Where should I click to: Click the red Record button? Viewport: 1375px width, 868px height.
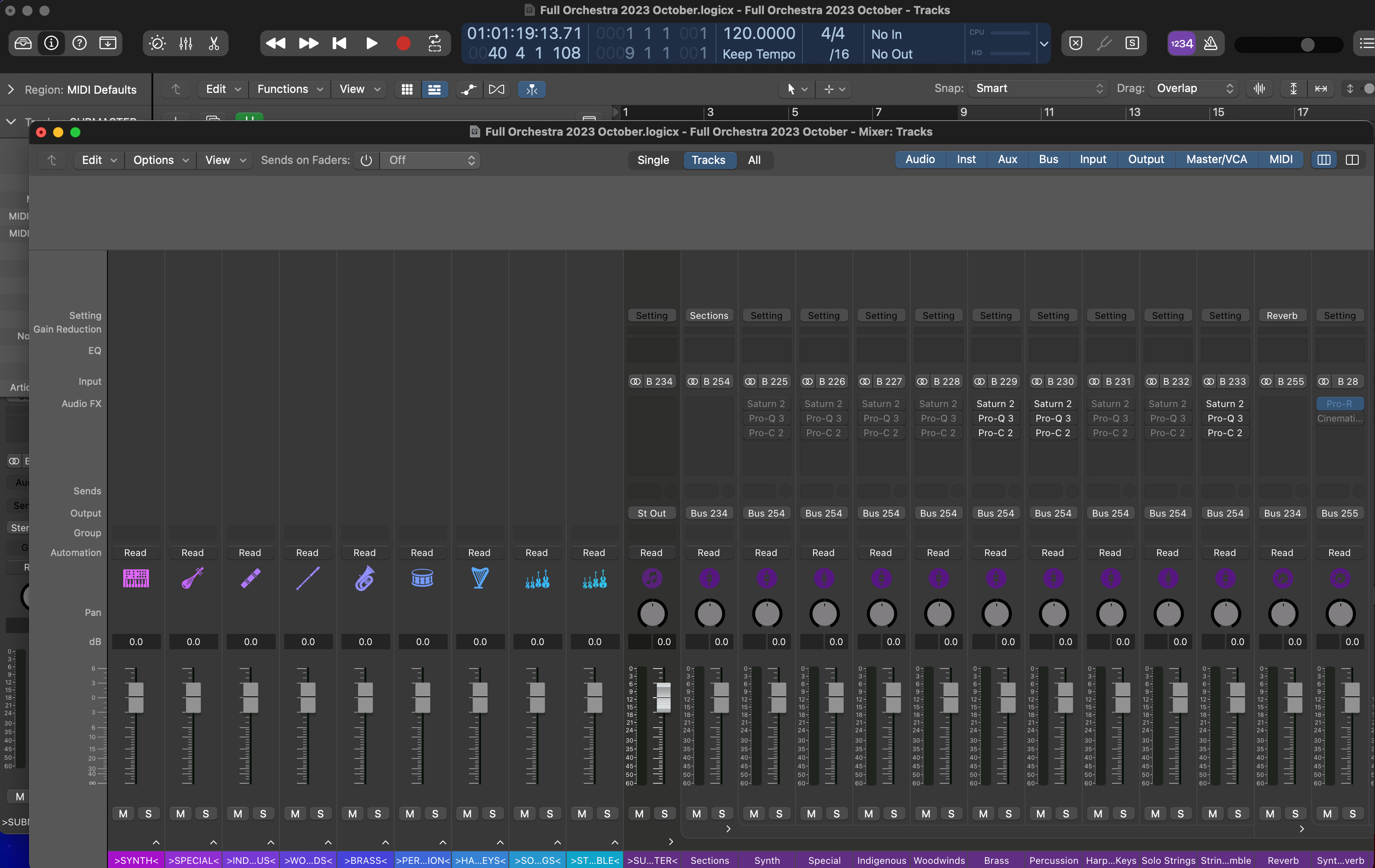tap(404, 43)
